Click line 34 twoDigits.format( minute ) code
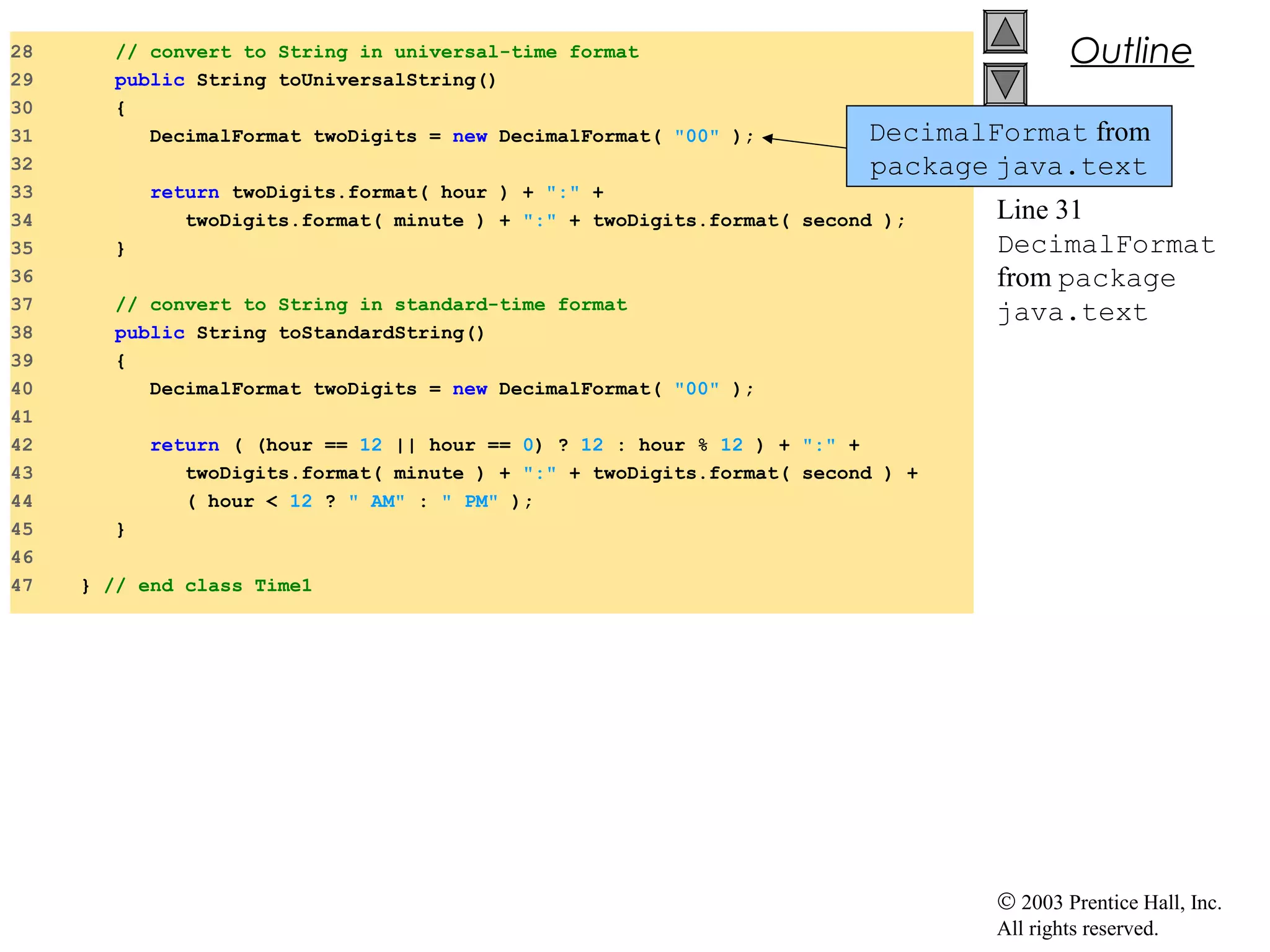The width and height of the screenshot is (1270, 952). coord(545,221)
